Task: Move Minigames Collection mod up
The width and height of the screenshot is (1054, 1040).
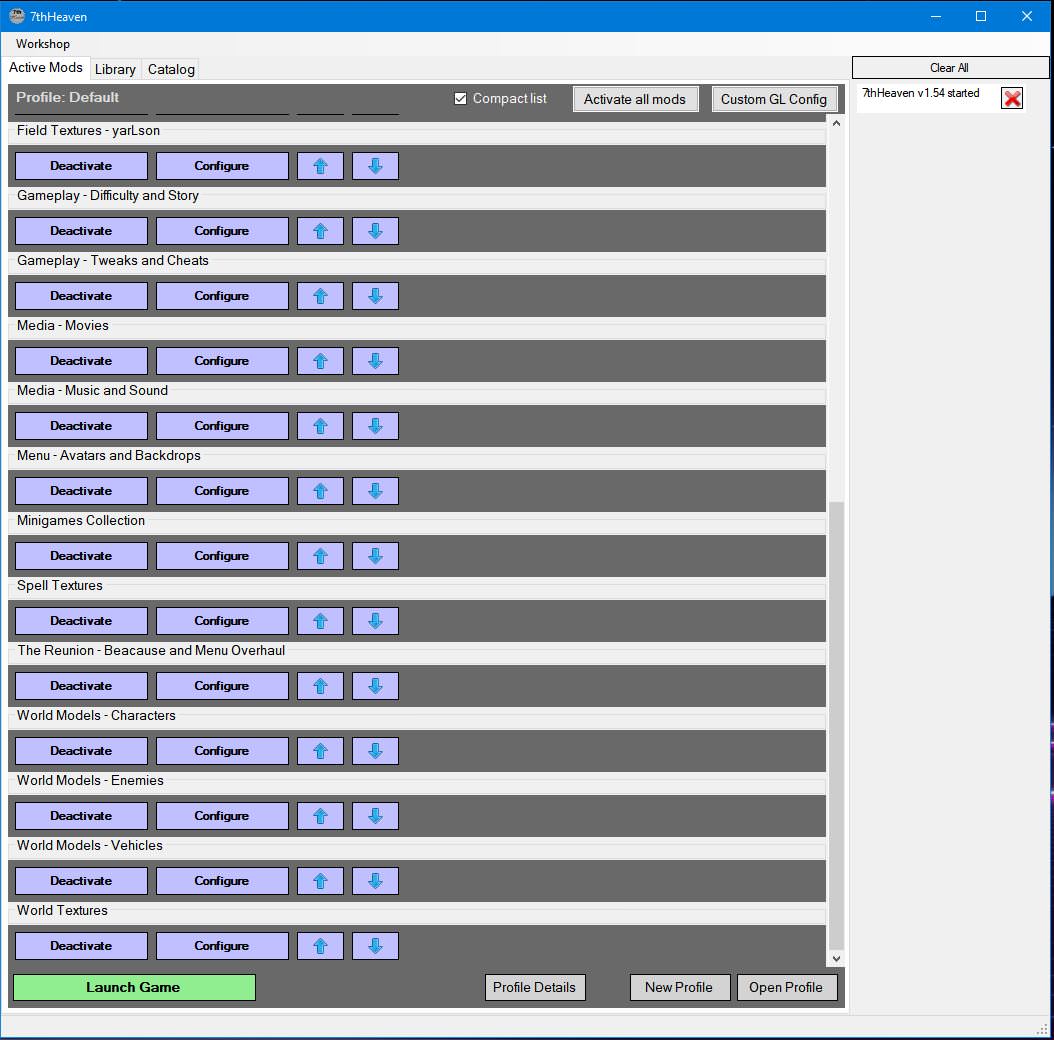Action: click(x=321, y=556)
